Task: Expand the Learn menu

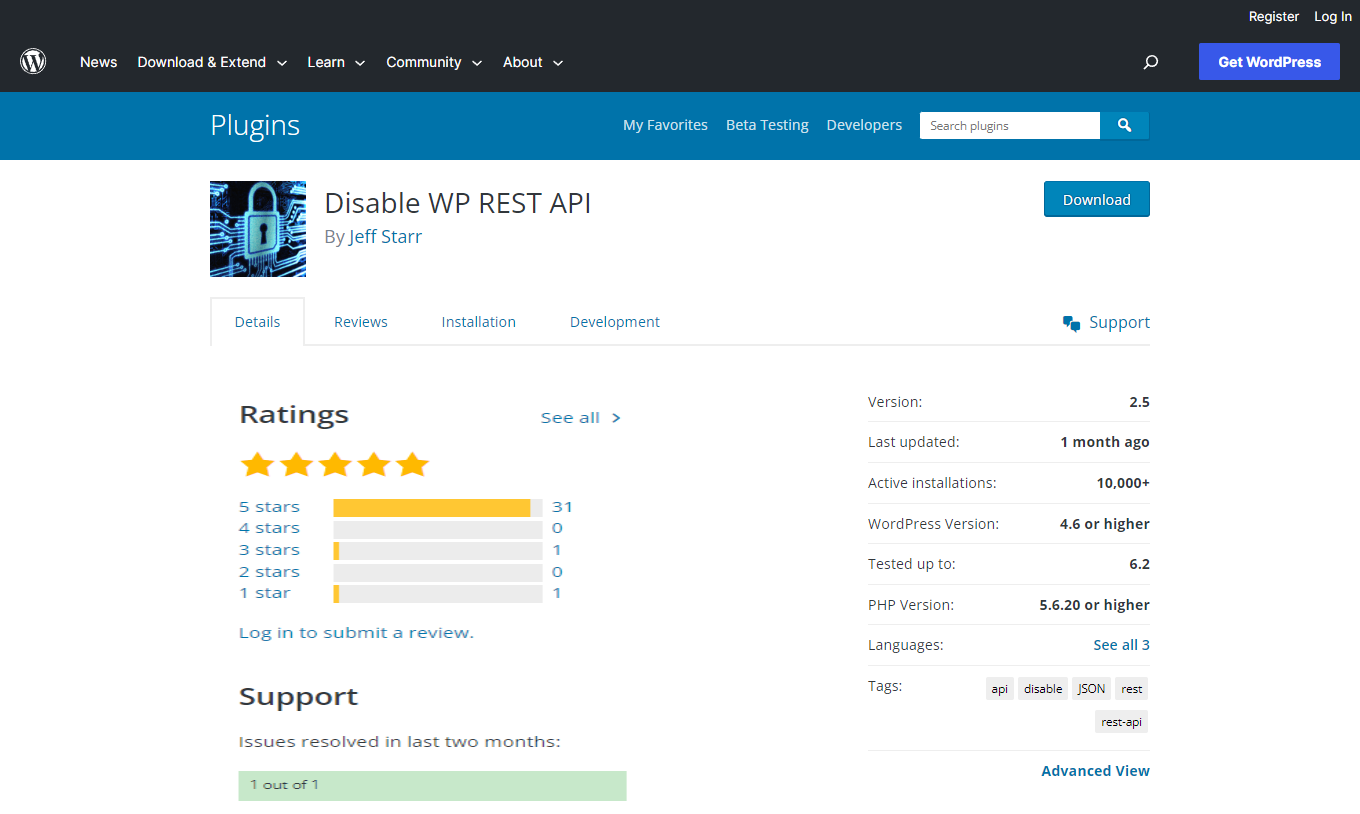Action: (336, 62)
